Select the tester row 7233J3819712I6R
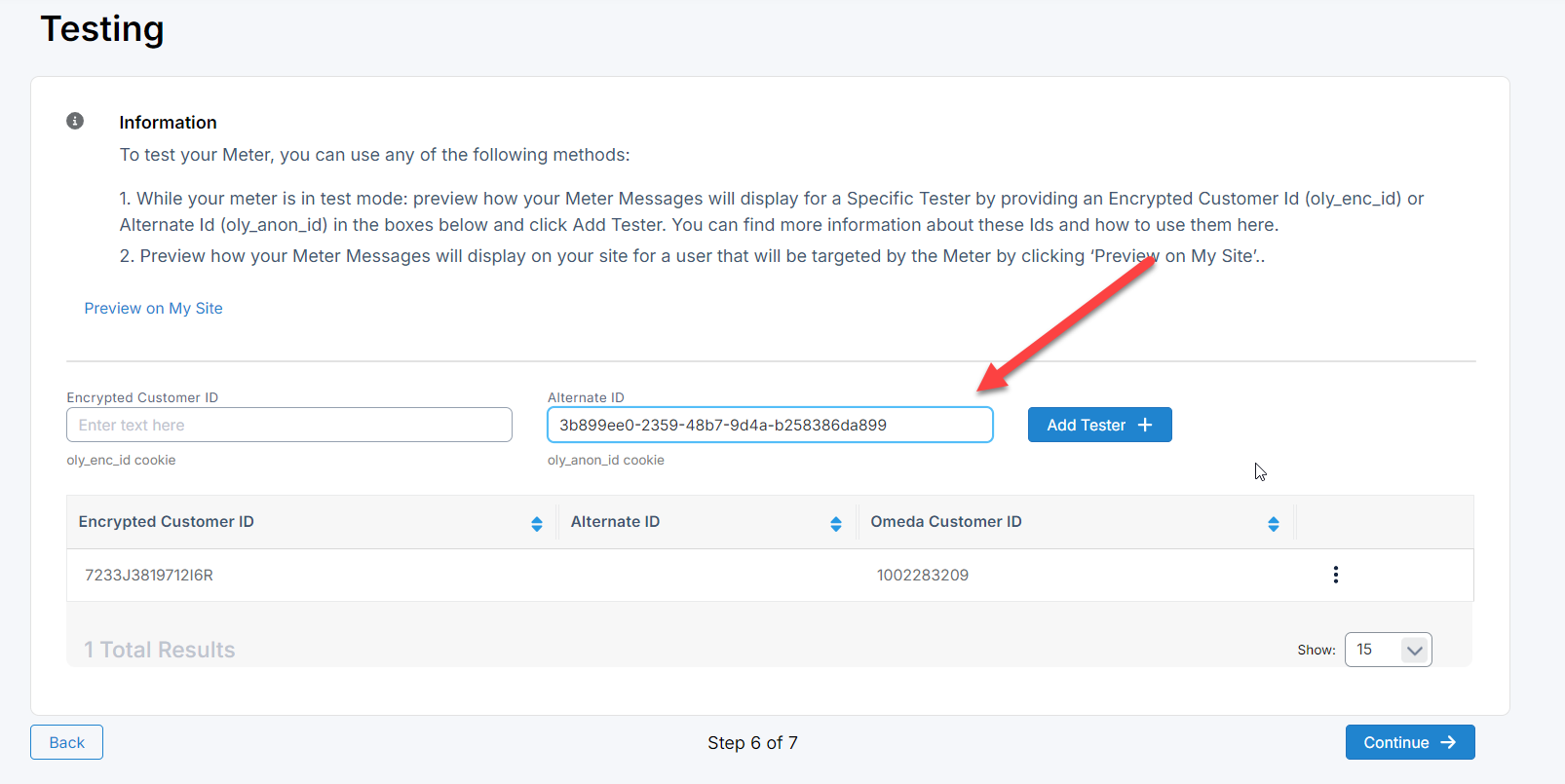Viewport: 1565px width, 784px height. (x=149, y=575)
